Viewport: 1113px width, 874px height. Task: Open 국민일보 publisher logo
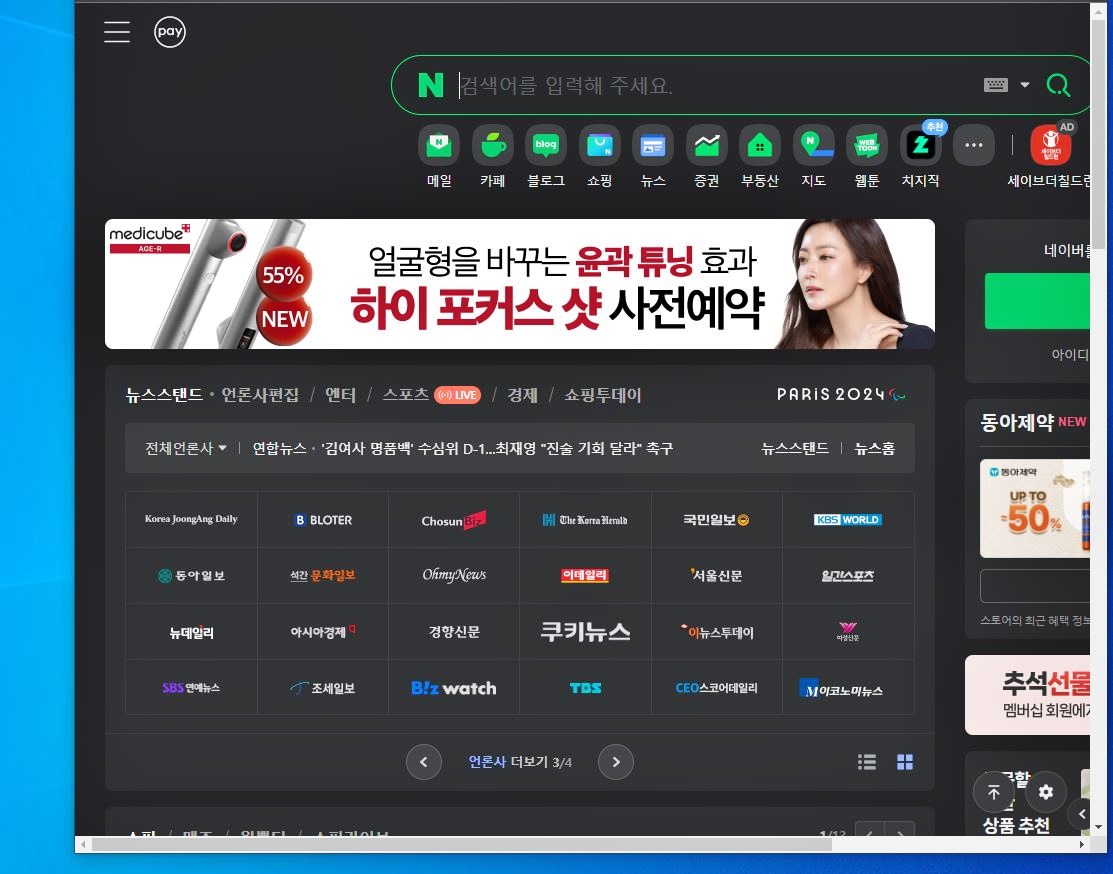pyautogui.click(x=717, y=520)
